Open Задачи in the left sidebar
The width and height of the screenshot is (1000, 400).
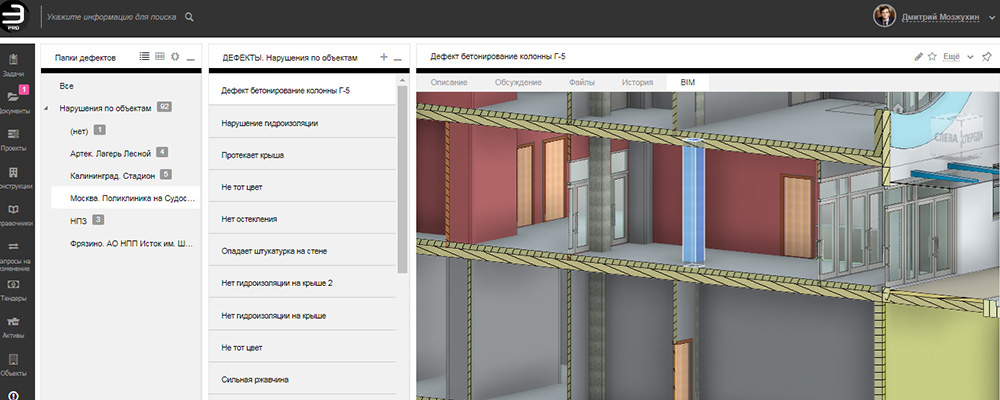click(14, 64)
